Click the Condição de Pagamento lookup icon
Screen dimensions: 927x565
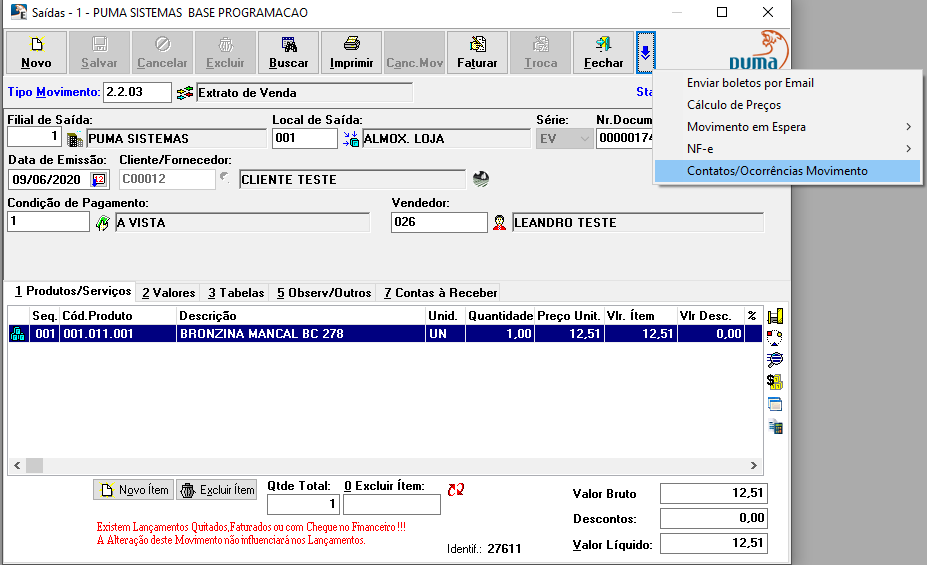point(102,223)
